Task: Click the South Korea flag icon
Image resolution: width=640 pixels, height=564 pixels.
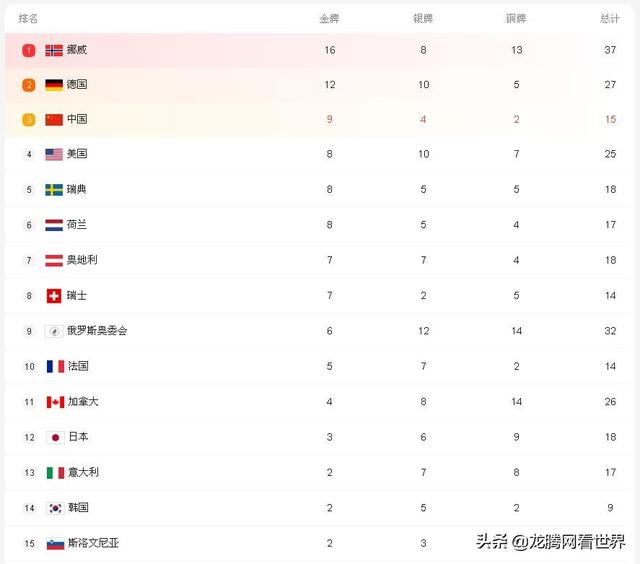Action: tap(55, 508)
